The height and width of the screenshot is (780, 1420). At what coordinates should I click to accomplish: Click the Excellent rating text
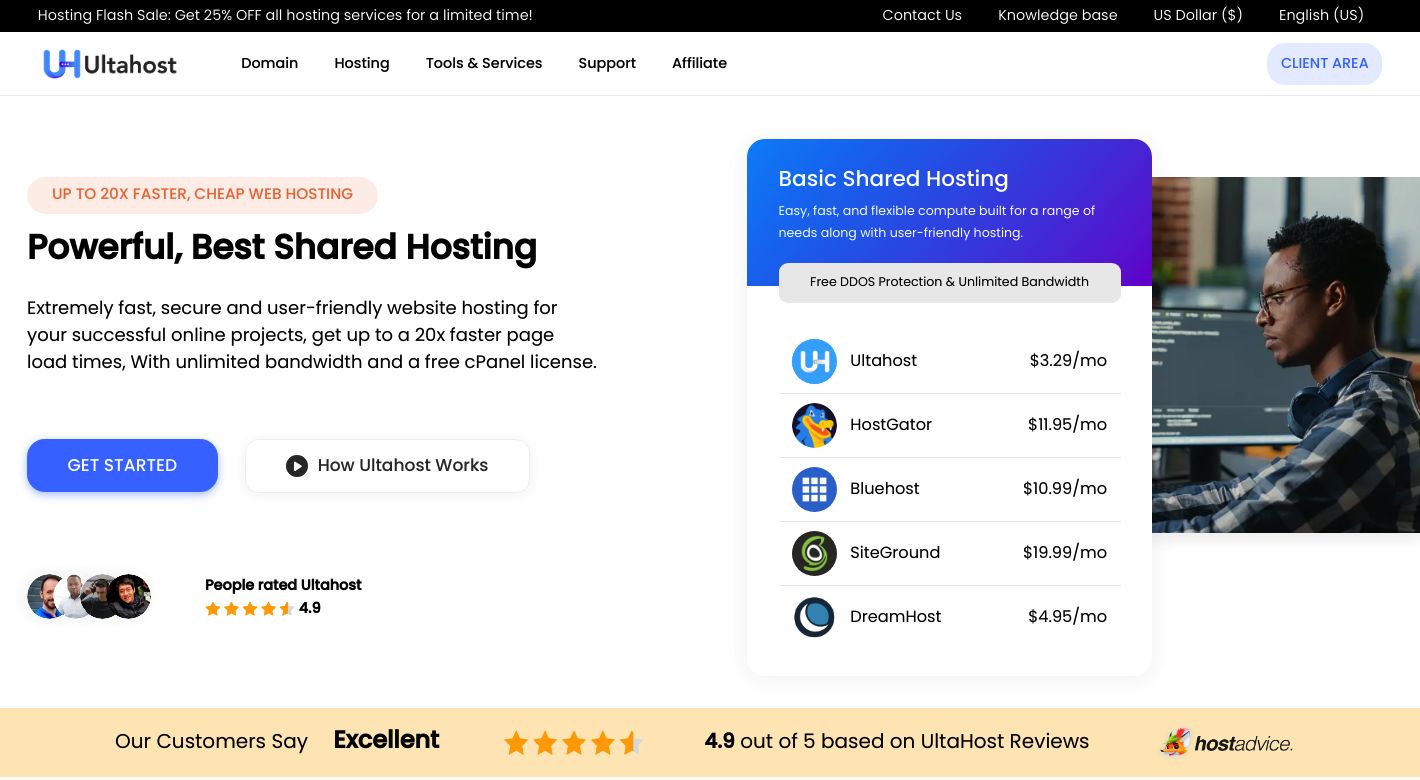(386, 740)
